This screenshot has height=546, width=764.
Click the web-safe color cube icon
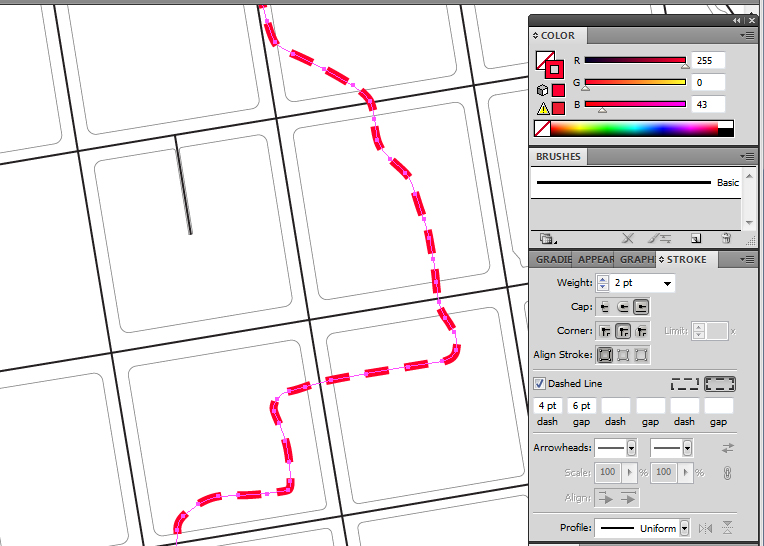pos(542,91)
